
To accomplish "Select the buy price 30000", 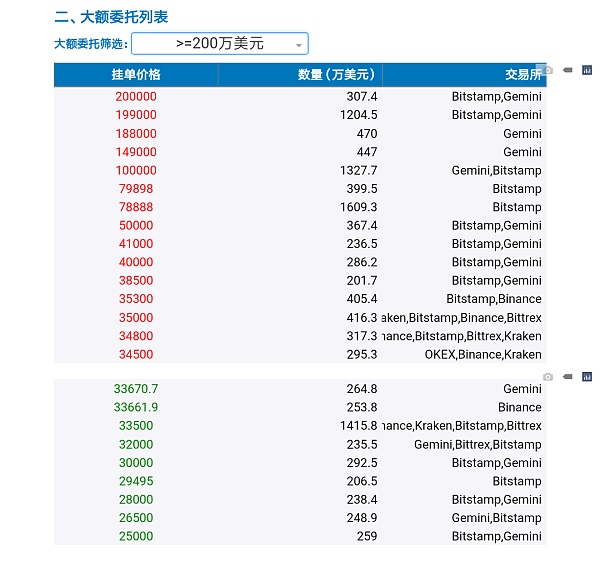I will (136, 463).
